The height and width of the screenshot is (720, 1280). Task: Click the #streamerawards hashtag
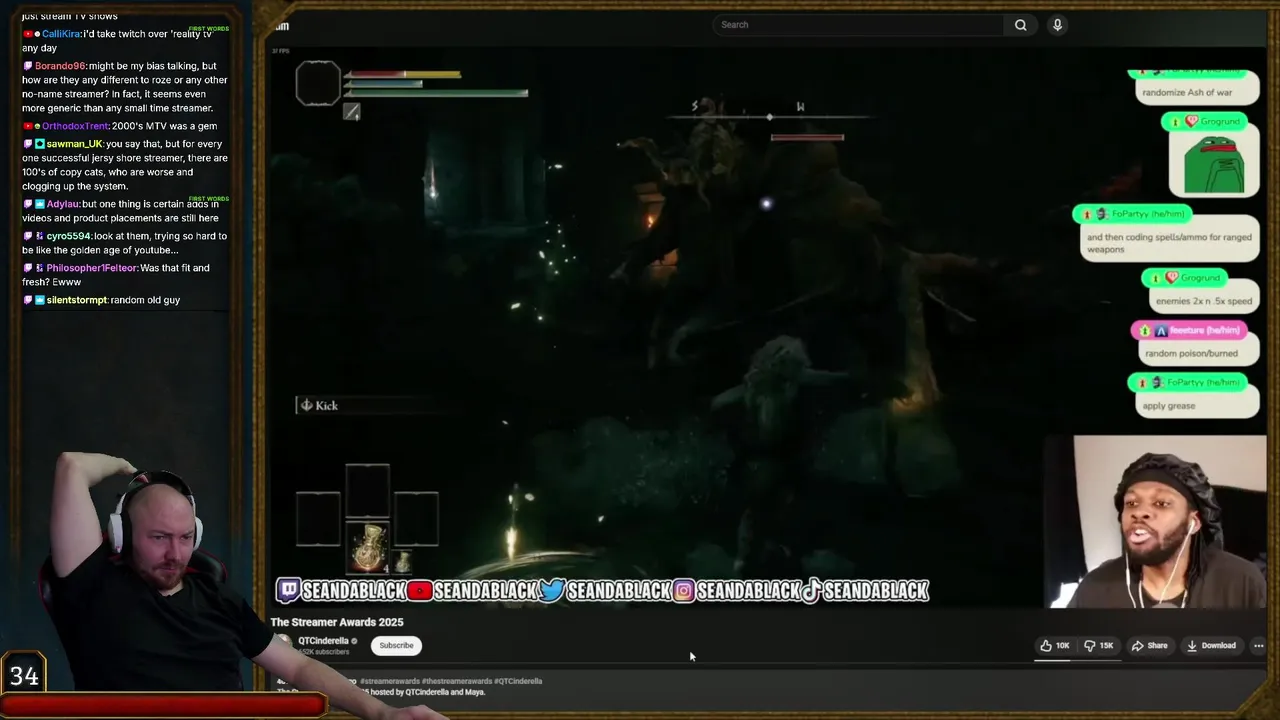tap(390, 682)
